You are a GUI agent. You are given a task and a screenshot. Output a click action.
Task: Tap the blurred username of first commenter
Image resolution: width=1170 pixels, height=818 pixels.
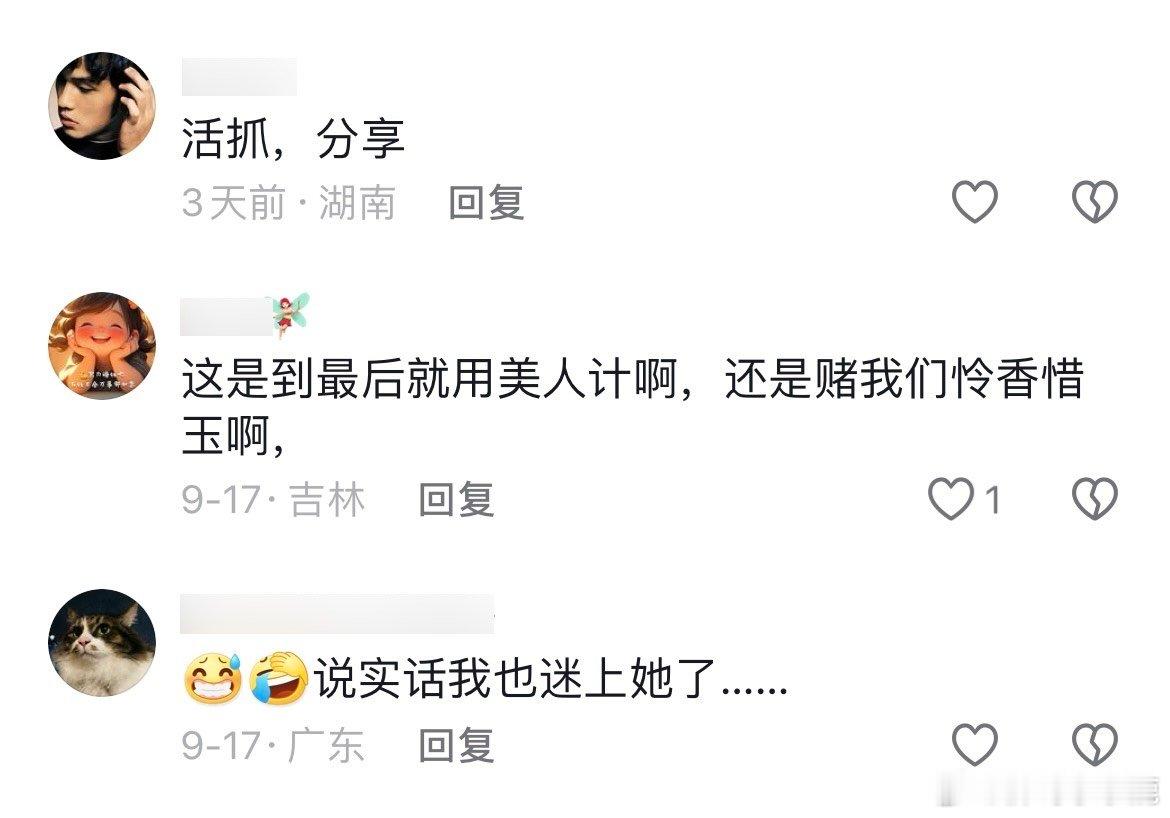point(239,77)
